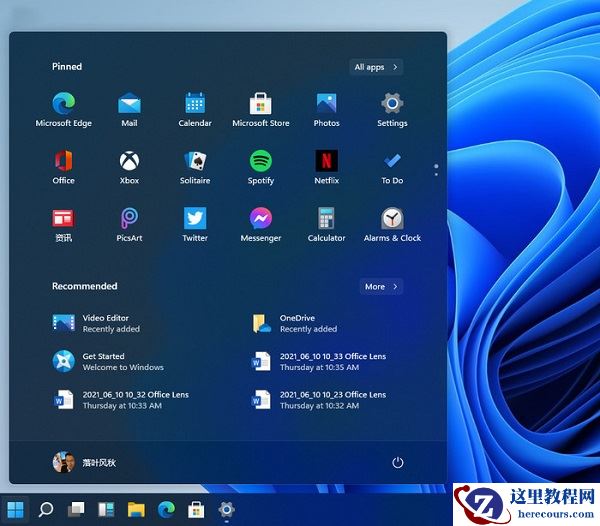Image resolution: width=600 pixels, height=526 pixels.
Task: Launch PicsArt
Action: [129, 225]
